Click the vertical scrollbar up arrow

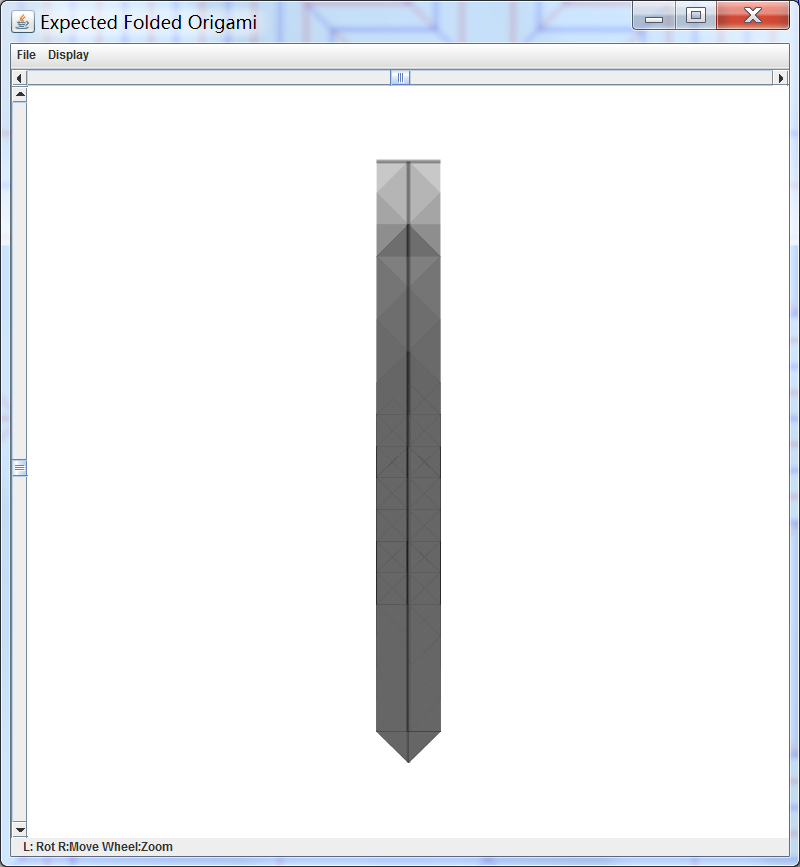pyautogui.click(x=20, y=95)
